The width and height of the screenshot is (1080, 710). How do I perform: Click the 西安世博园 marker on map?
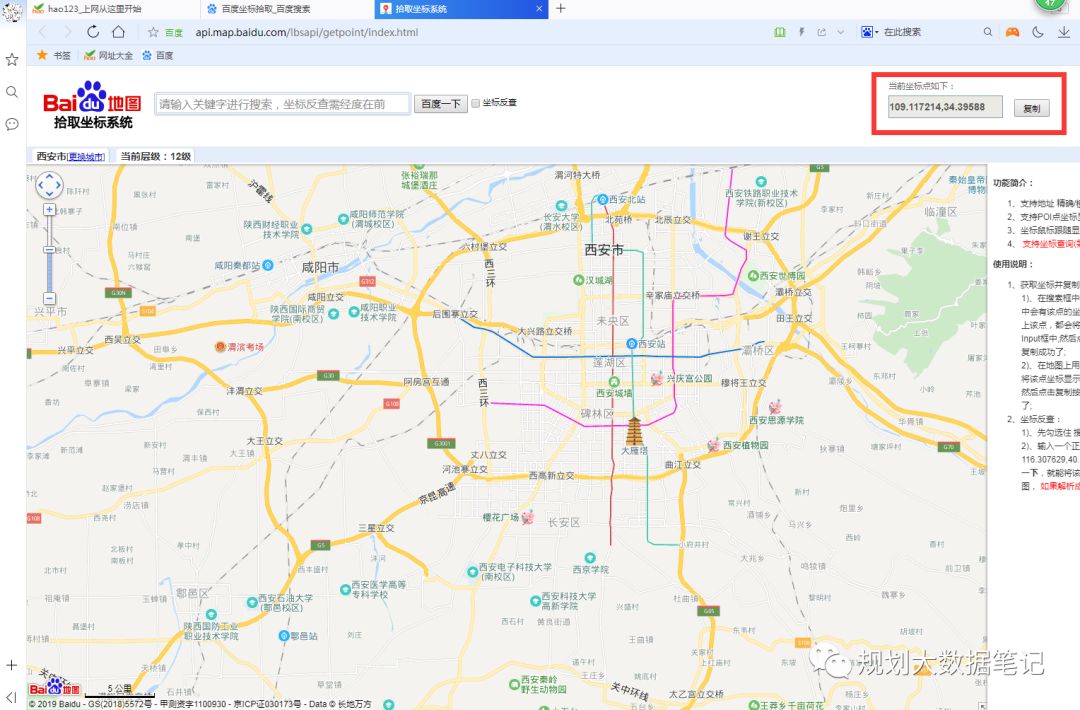(x=753, y=275)
